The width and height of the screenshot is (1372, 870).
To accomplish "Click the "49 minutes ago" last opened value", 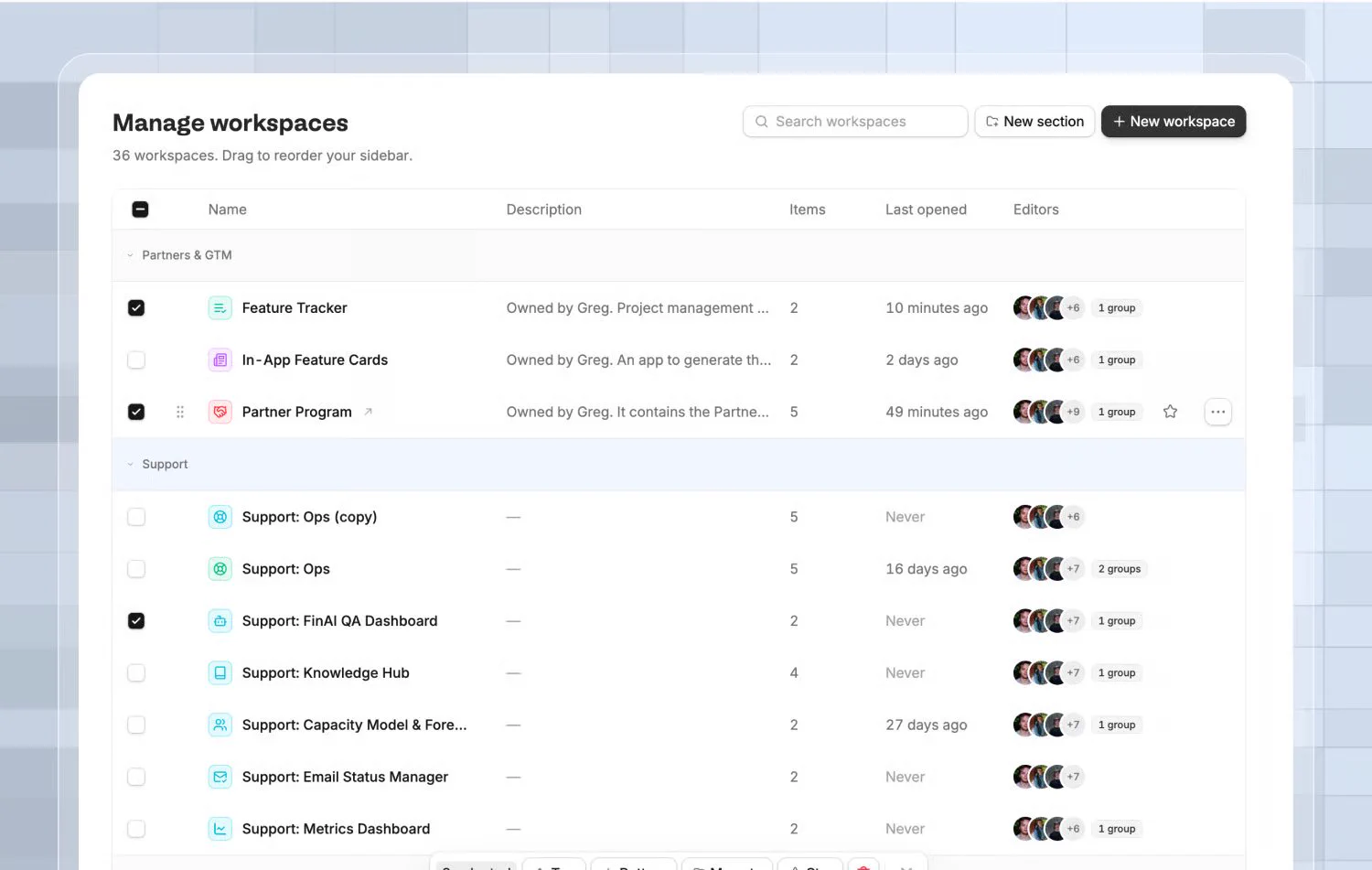I will click(x=937, y=413).
